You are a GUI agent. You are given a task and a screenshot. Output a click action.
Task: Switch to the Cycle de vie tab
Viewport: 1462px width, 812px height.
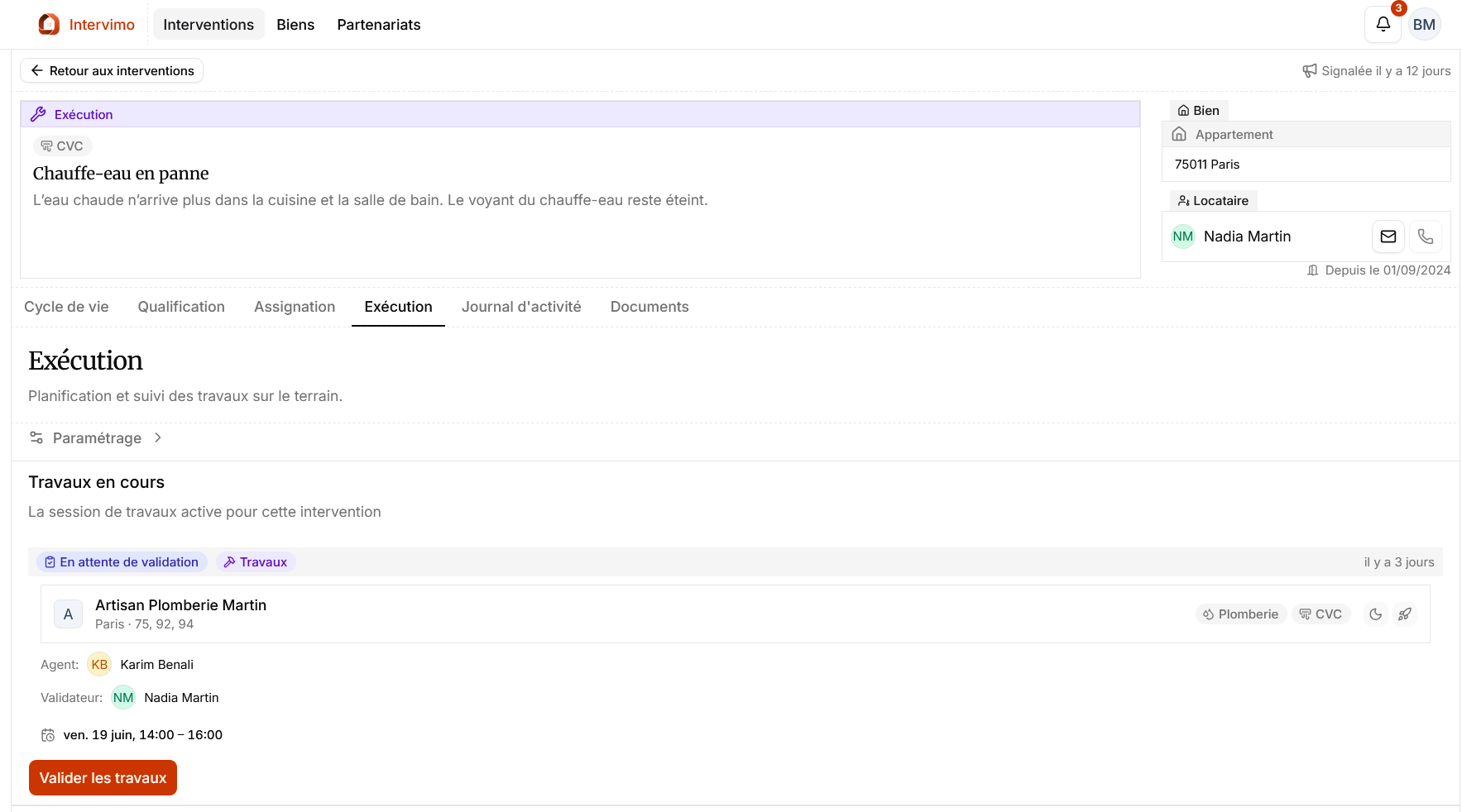pos(66,307)
